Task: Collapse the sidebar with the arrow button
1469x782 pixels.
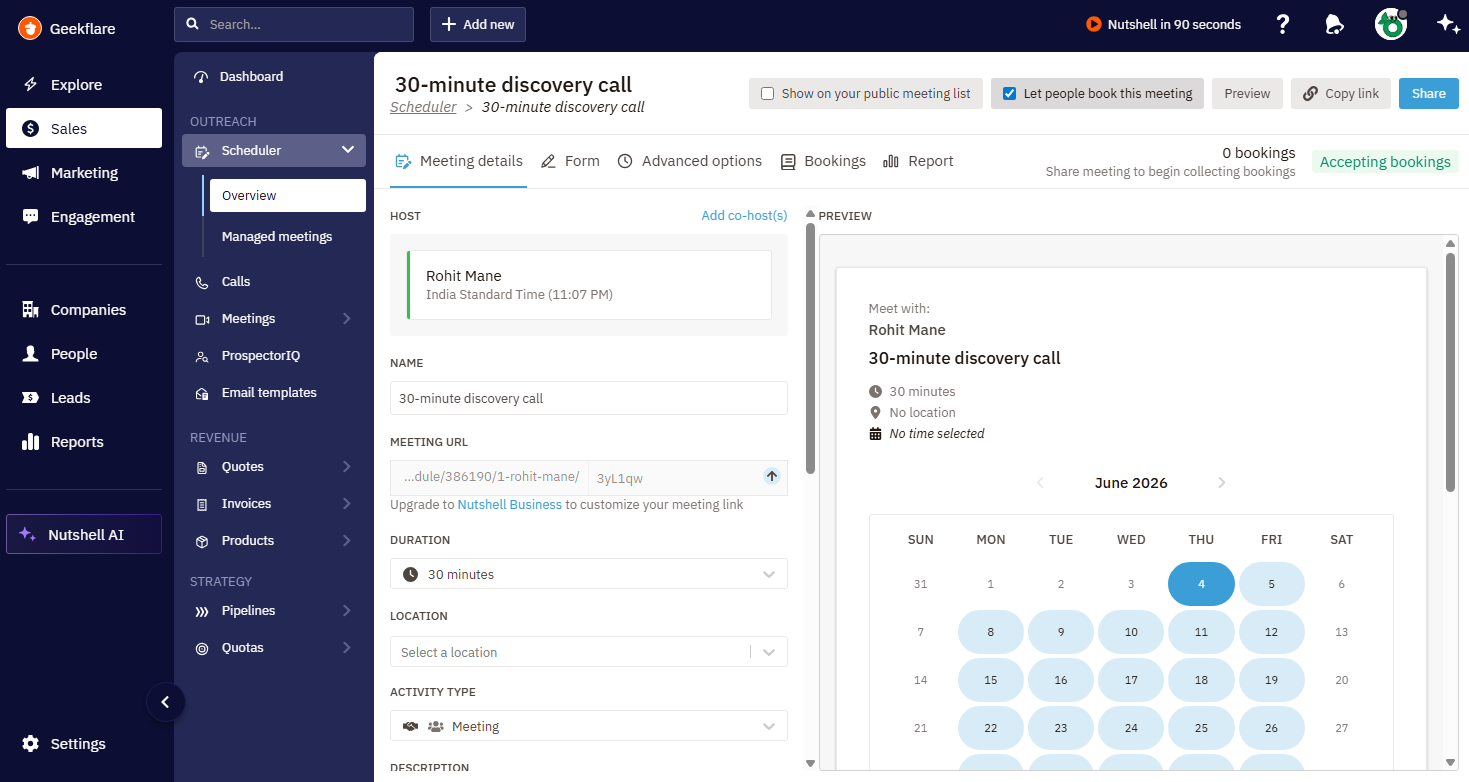Action: pos(166,702)
